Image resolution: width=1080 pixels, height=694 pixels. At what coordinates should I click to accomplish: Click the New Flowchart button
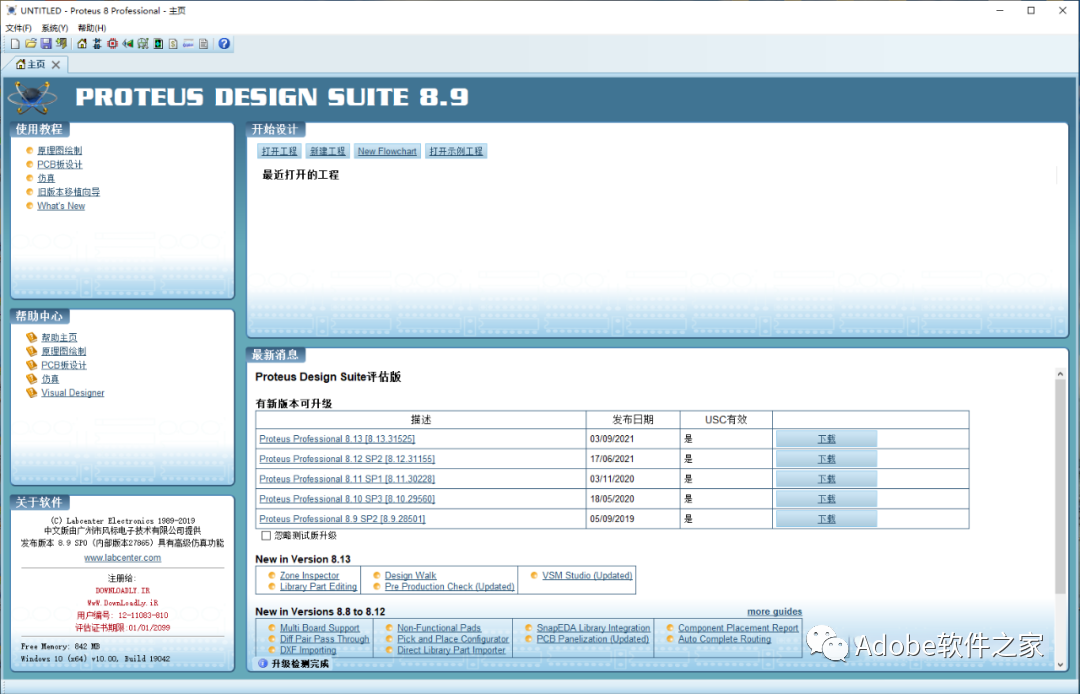coord(387,150)
